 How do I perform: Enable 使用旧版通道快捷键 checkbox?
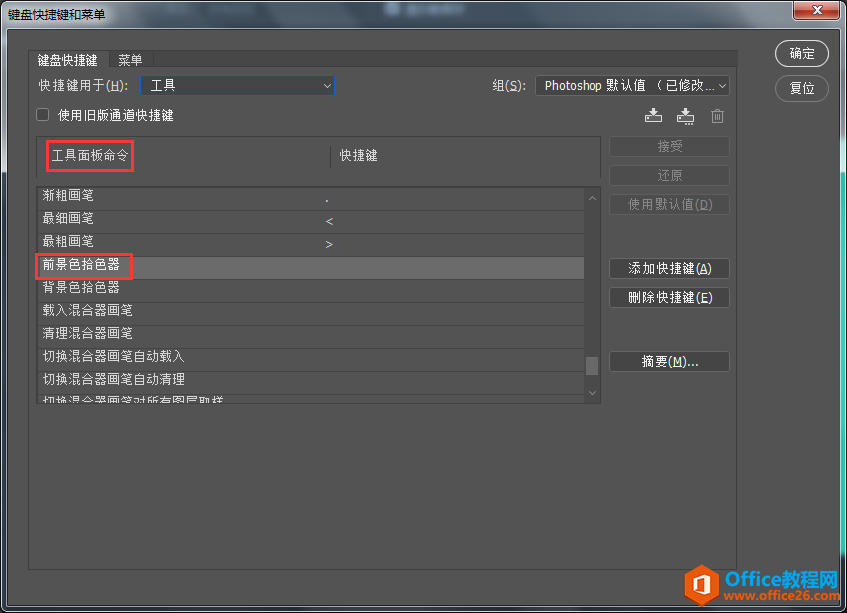(43, 114)
